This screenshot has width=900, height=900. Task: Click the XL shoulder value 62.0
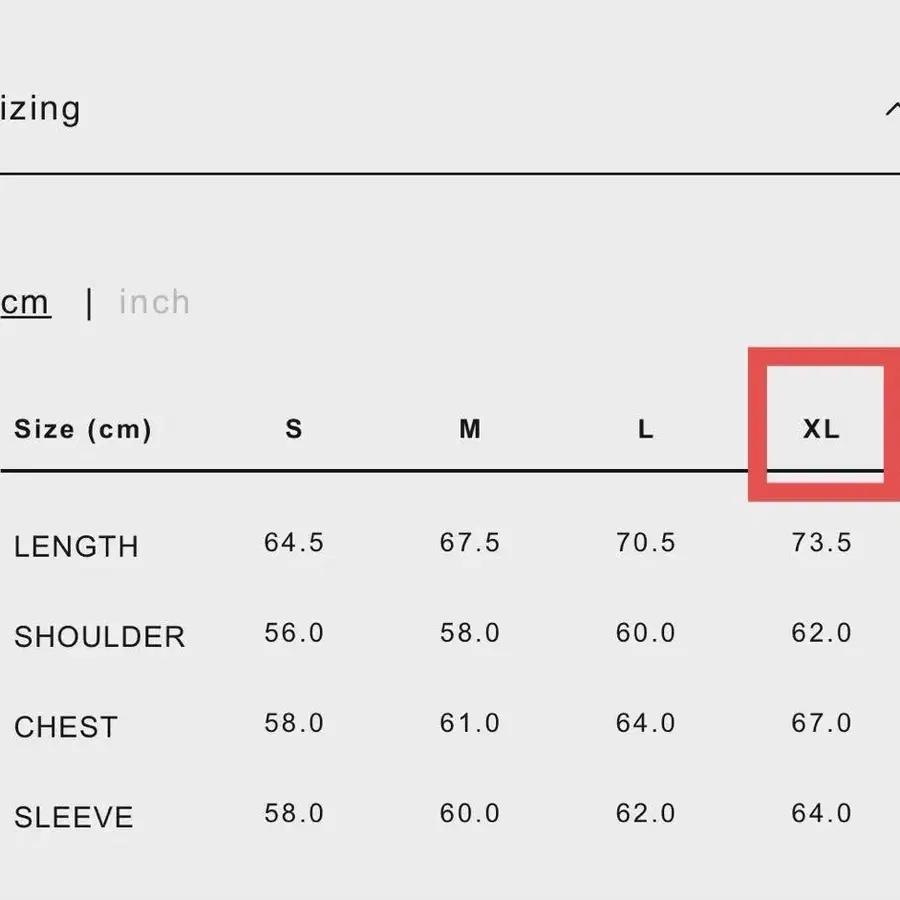[821, 633]
